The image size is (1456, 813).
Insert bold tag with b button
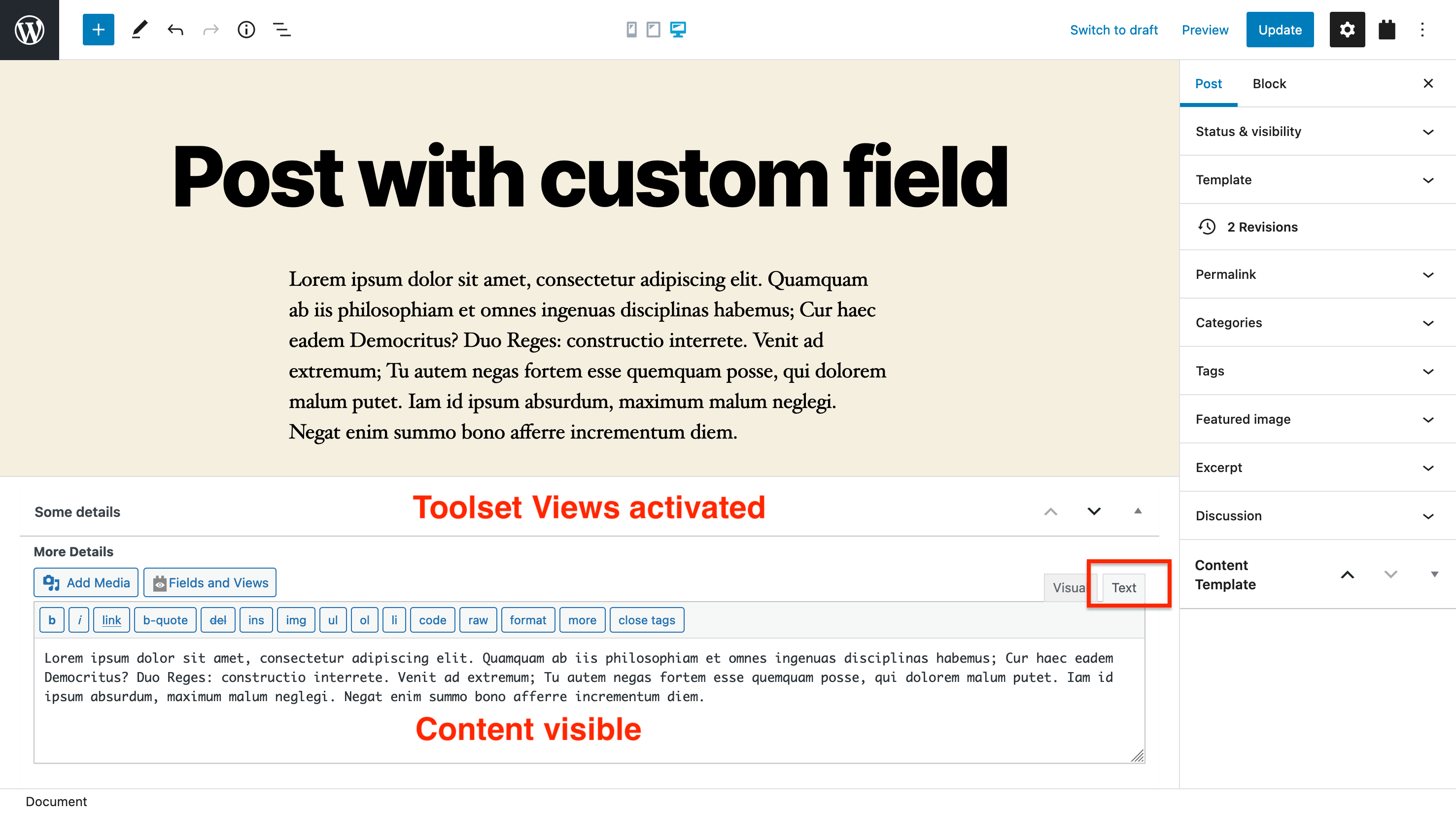click(52, 620)
